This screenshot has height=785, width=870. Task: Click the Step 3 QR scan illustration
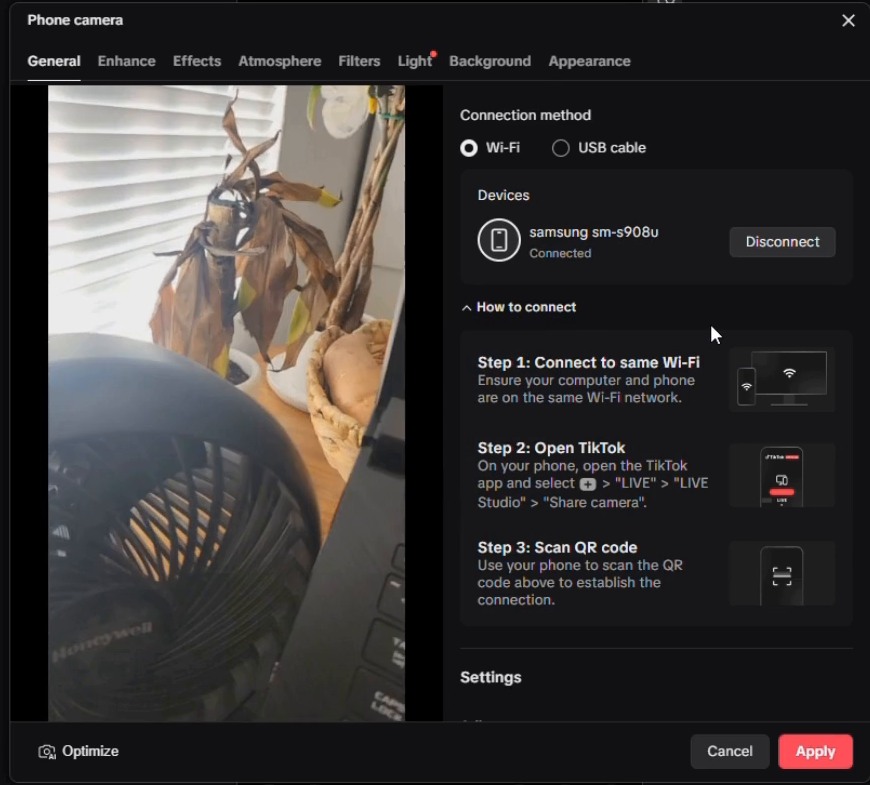click(782, 574)
